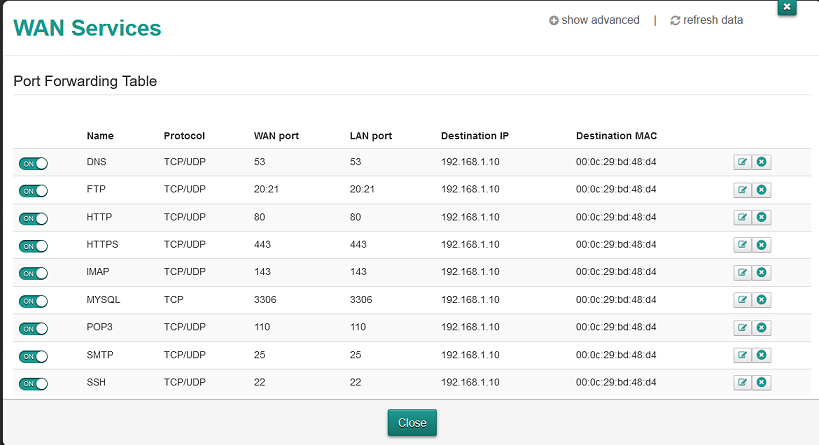819x445 pixels.
Task: Edit the HTTPS port forwarding rule
Action: pyautogui.click(x=742, y=244)
